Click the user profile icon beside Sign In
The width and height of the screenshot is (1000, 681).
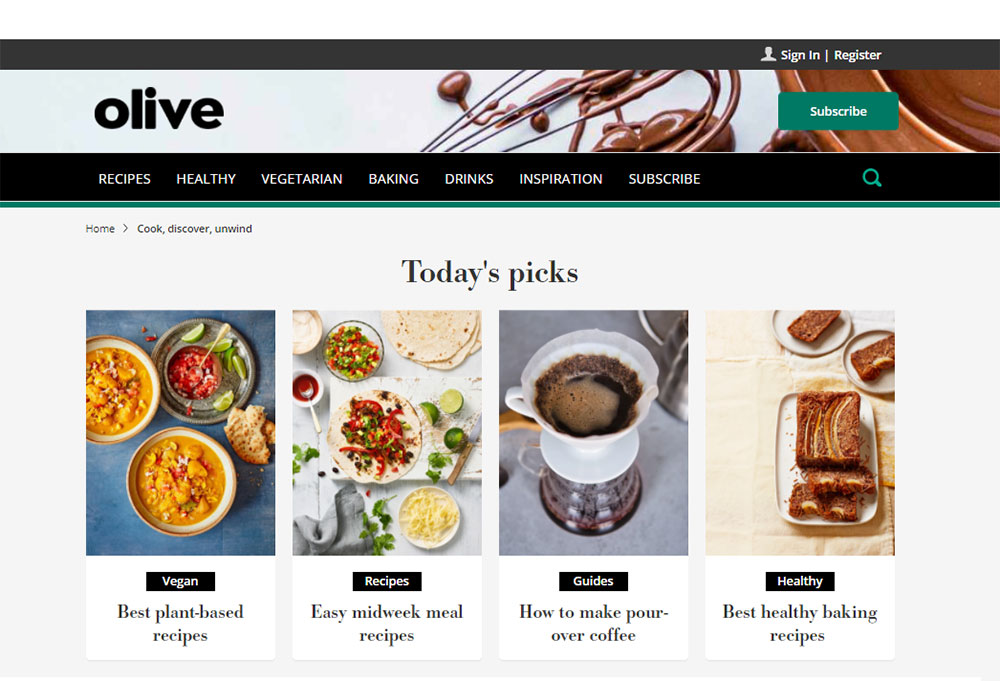point(768,54)
